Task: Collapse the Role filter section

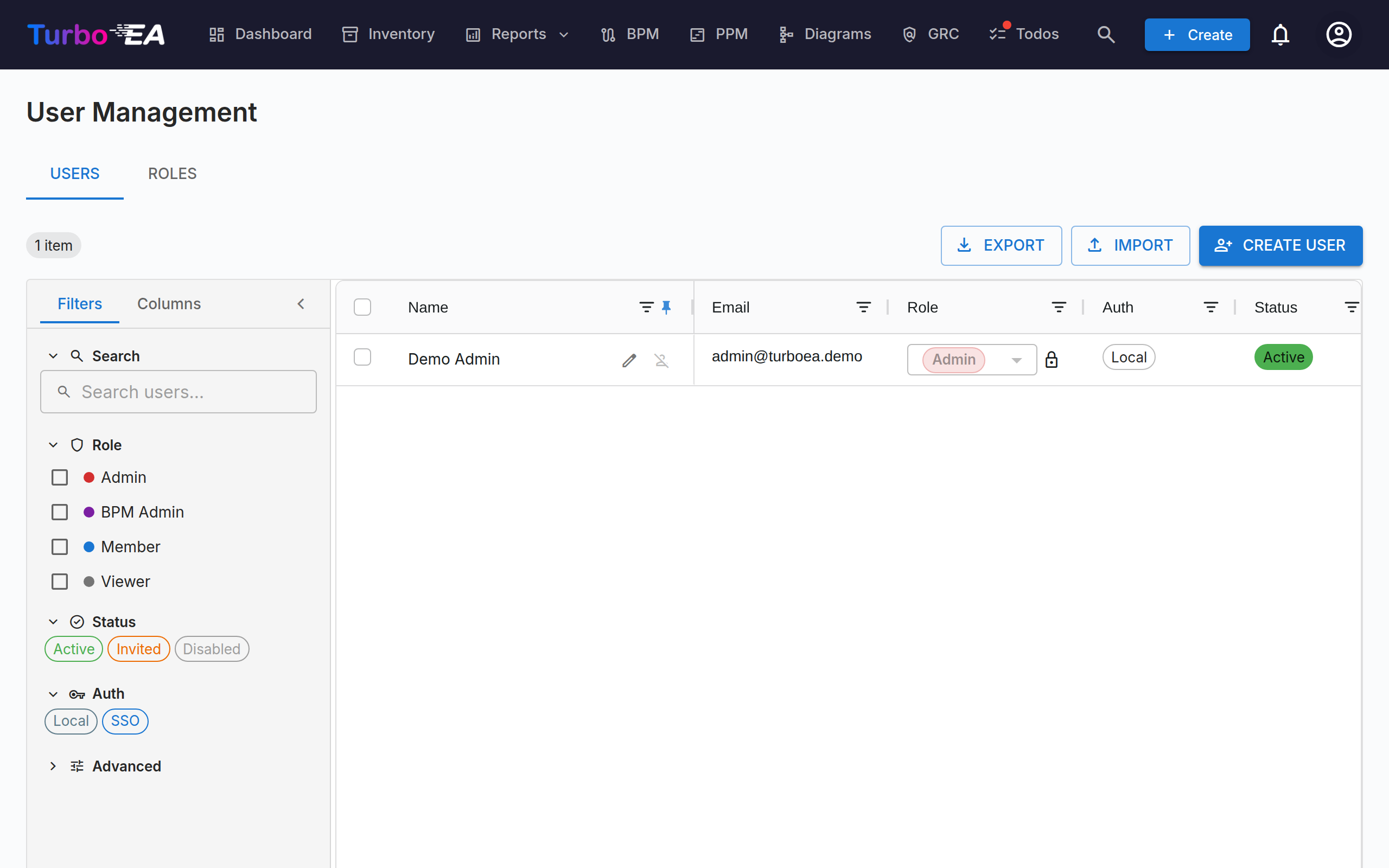Action: click(53, 445)
